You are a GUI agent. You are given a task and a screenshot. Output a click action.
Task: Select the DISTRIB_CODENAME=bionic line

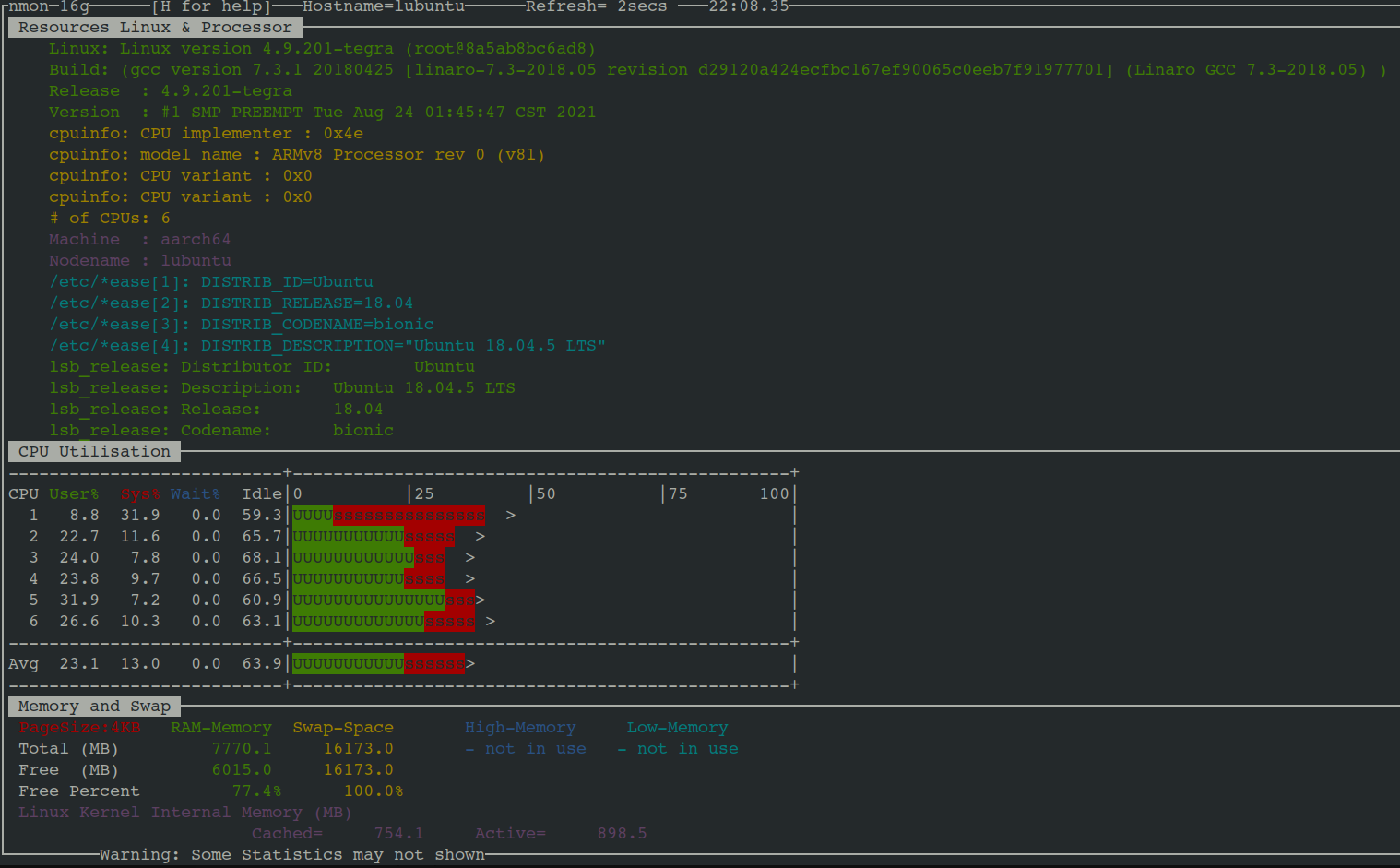click(242, 325)
